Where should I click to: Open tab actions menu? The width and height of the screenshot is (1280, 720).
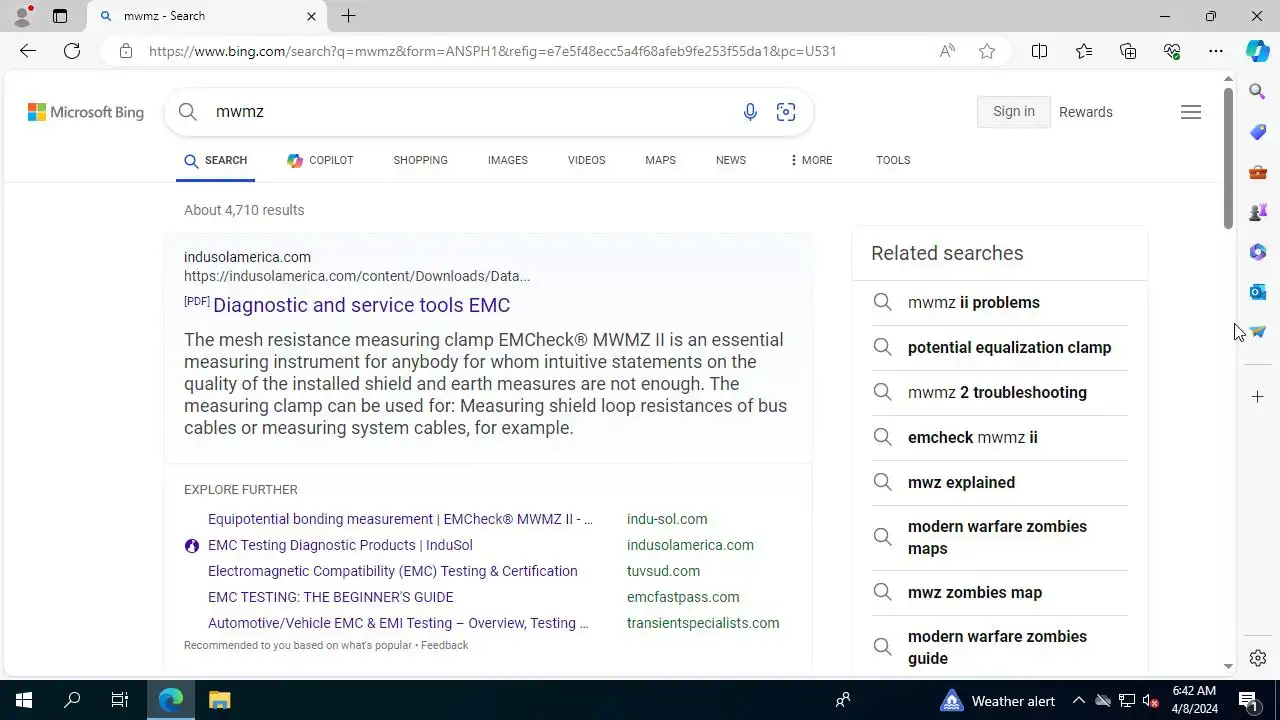[60, 16]
